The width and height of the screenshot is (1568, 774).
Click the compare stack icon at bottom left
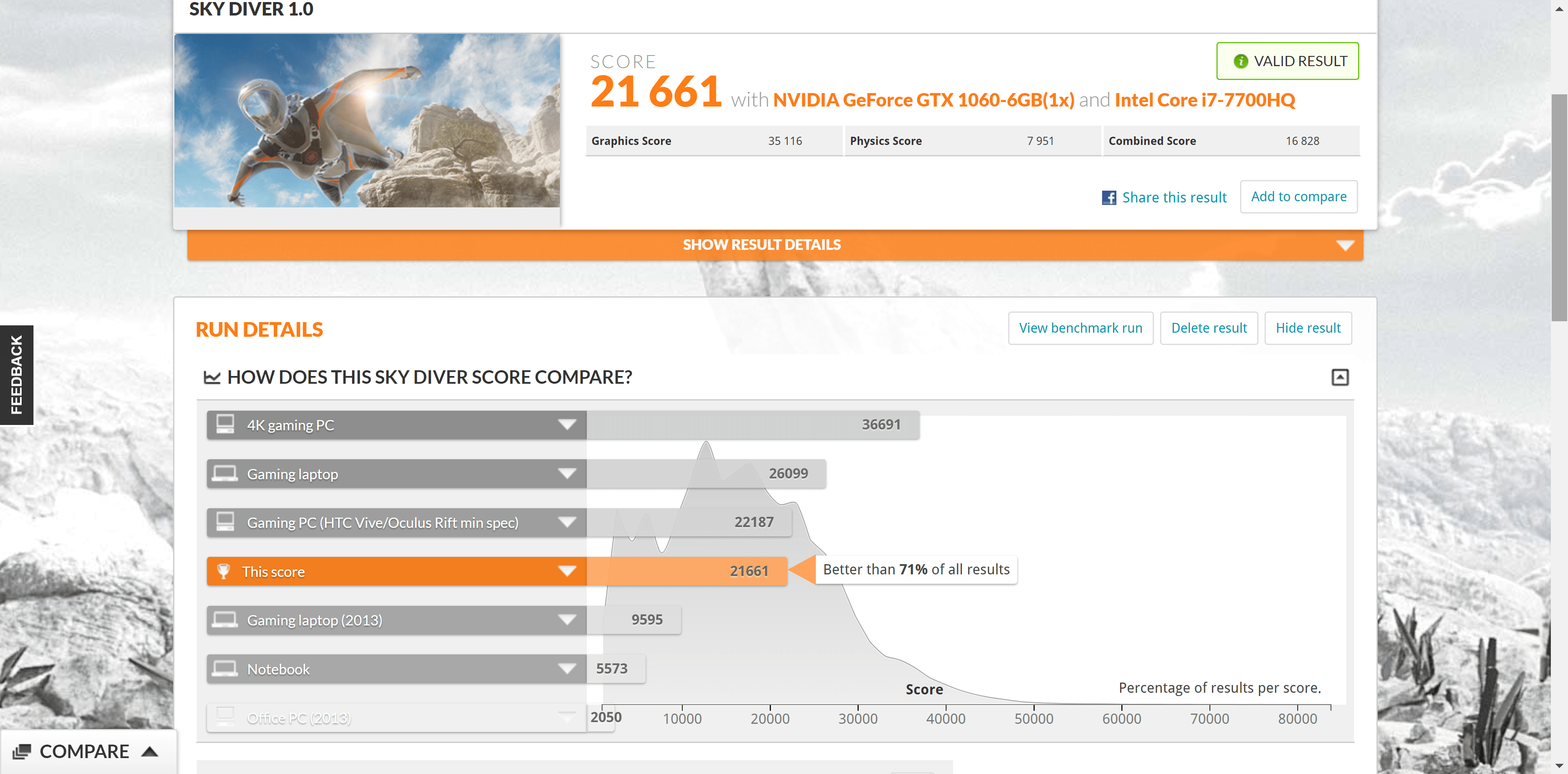[x=21, y=752]
